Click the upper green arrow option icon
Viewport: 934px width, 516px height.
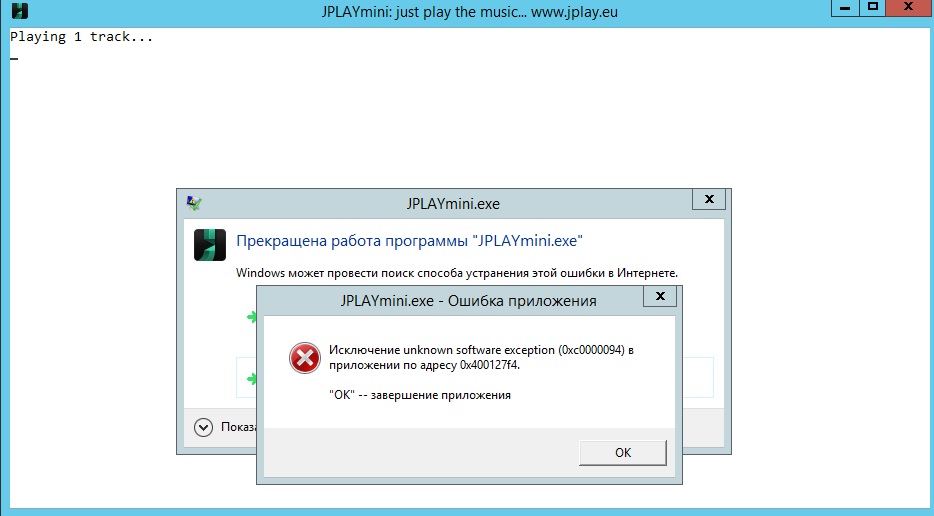pos(252,317)
